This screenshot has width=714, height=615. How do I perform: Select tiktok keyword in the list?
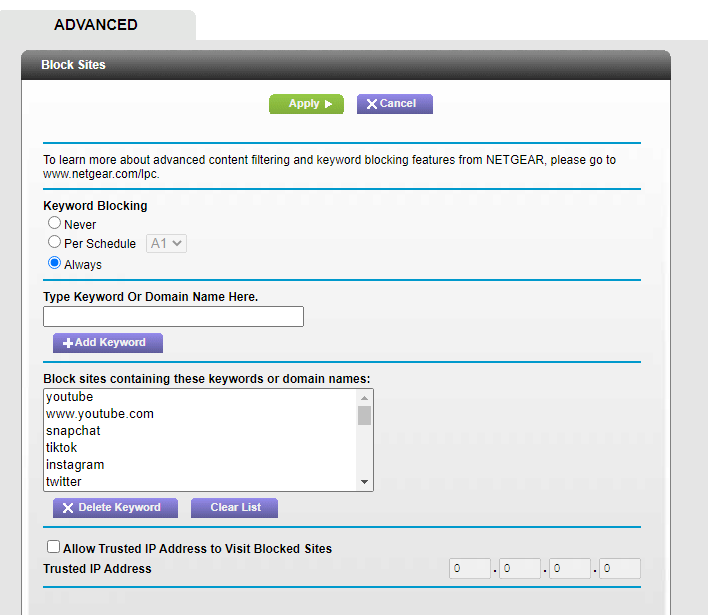[x=62, y=448]
